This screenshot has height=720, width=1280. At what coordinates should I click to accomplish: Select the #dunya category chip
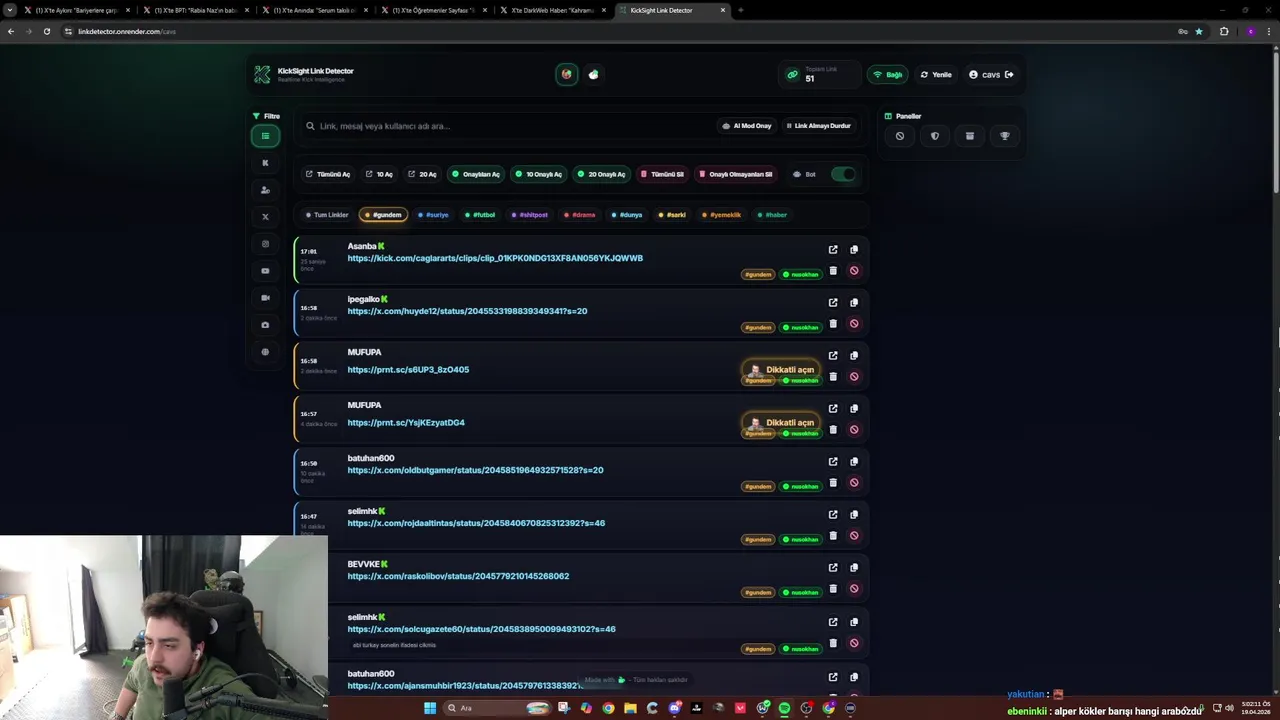(x=627, y=215)
